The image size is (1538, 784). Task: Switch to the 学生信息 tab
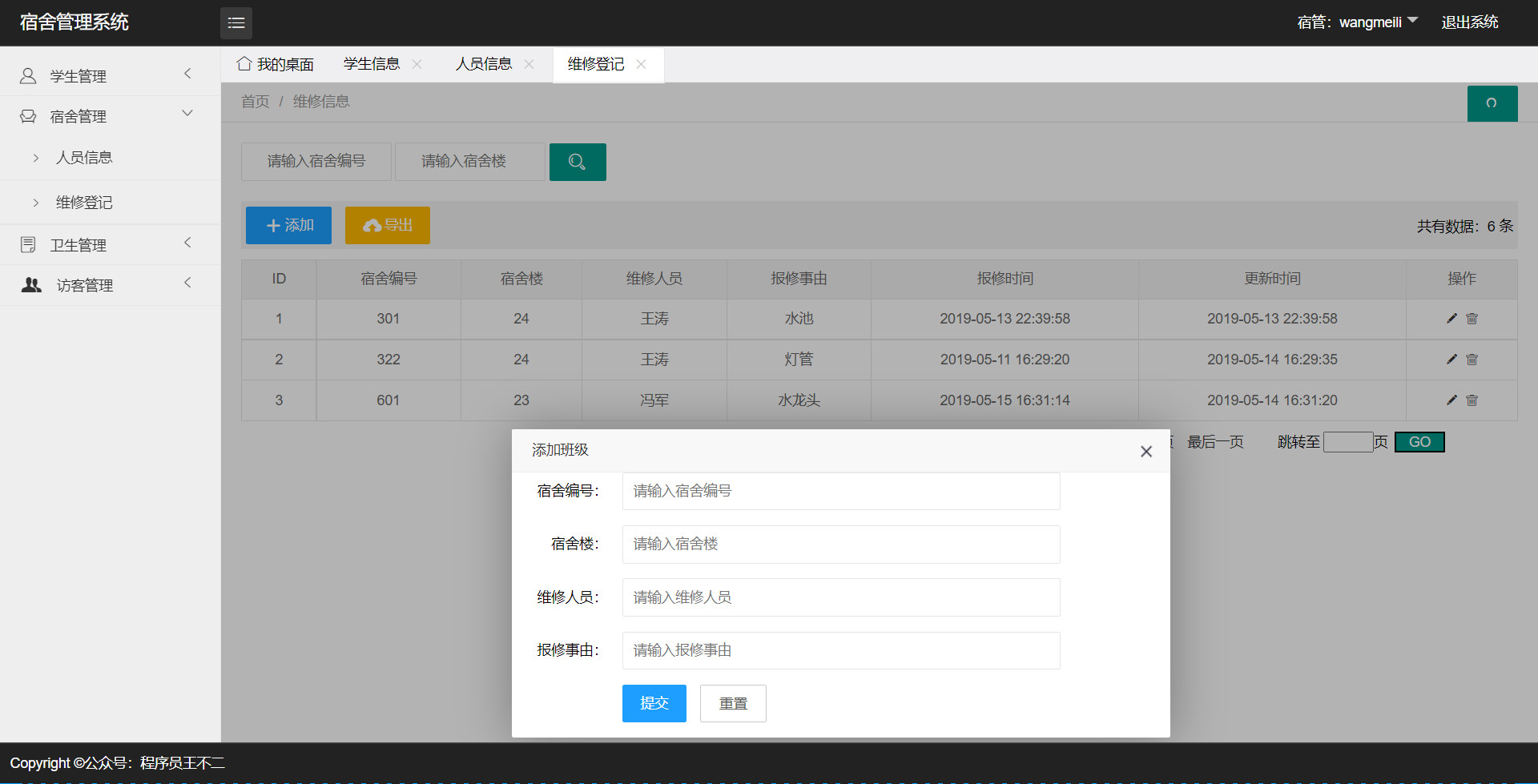372,63
